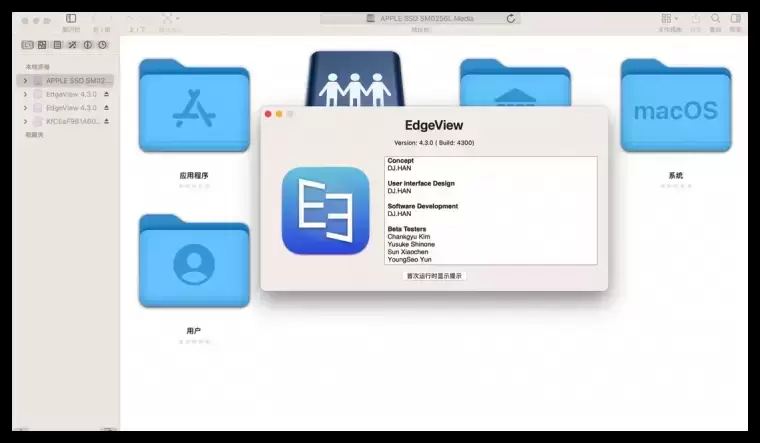Select the thumbnails sidebar tab icon
The image size is (760, 443).
[x=42, y=45]
